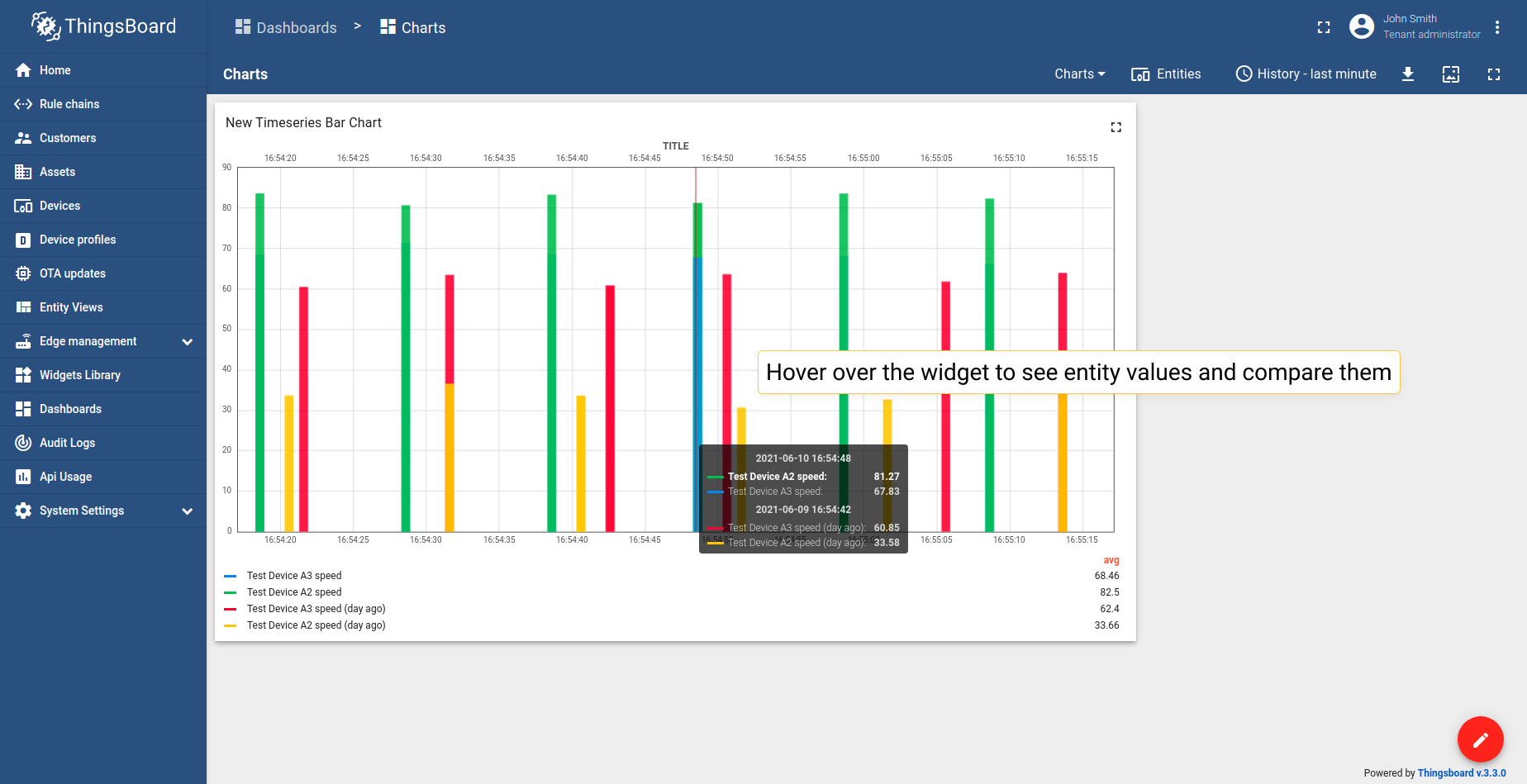
Task: Open the Charts state dropdown
Action: pyautogui.click(x=1079, y=74)
